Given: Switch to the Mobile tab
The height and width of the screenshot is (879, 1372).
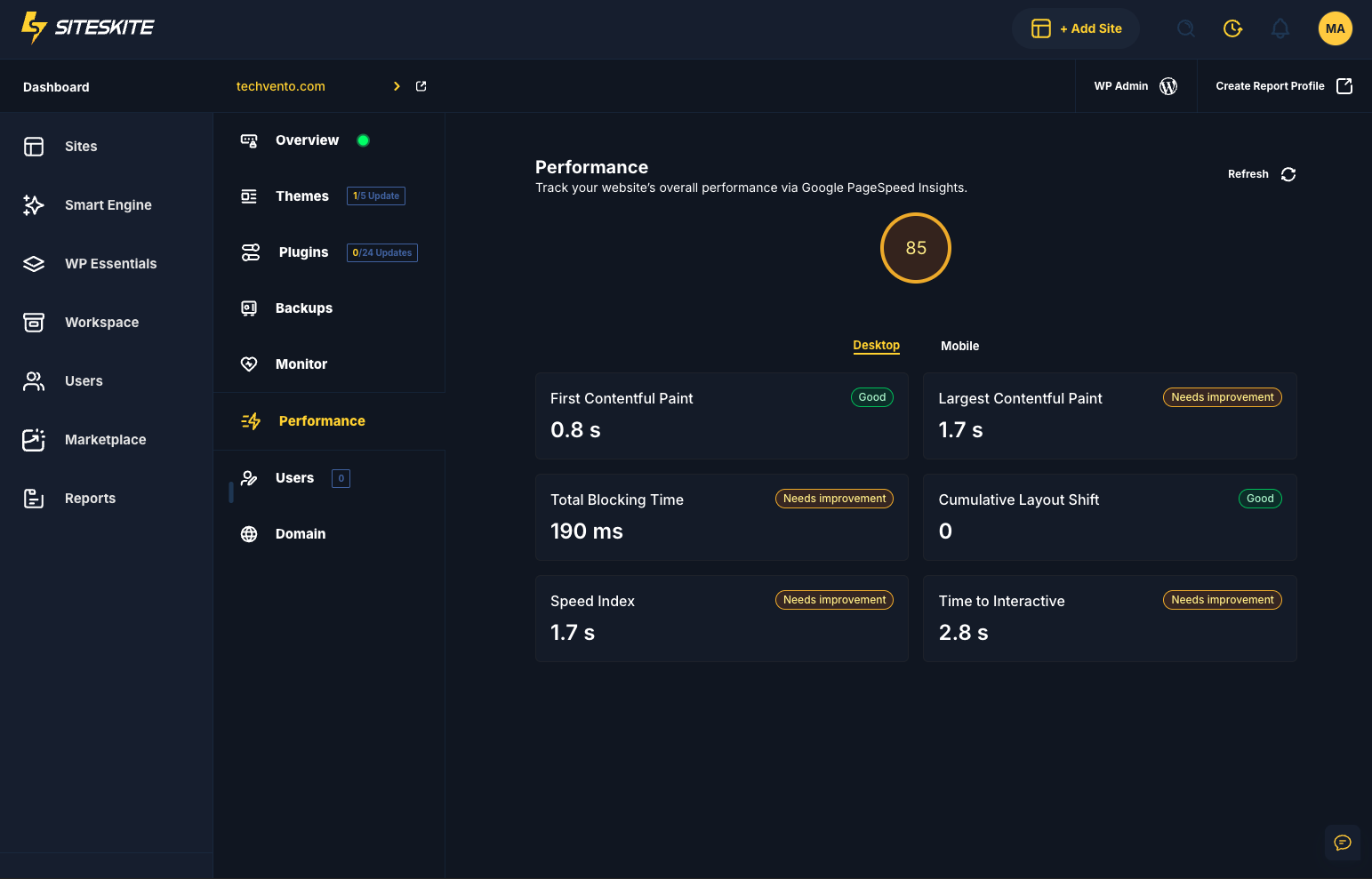Looking at the screenshot, I should coord(959,346).
